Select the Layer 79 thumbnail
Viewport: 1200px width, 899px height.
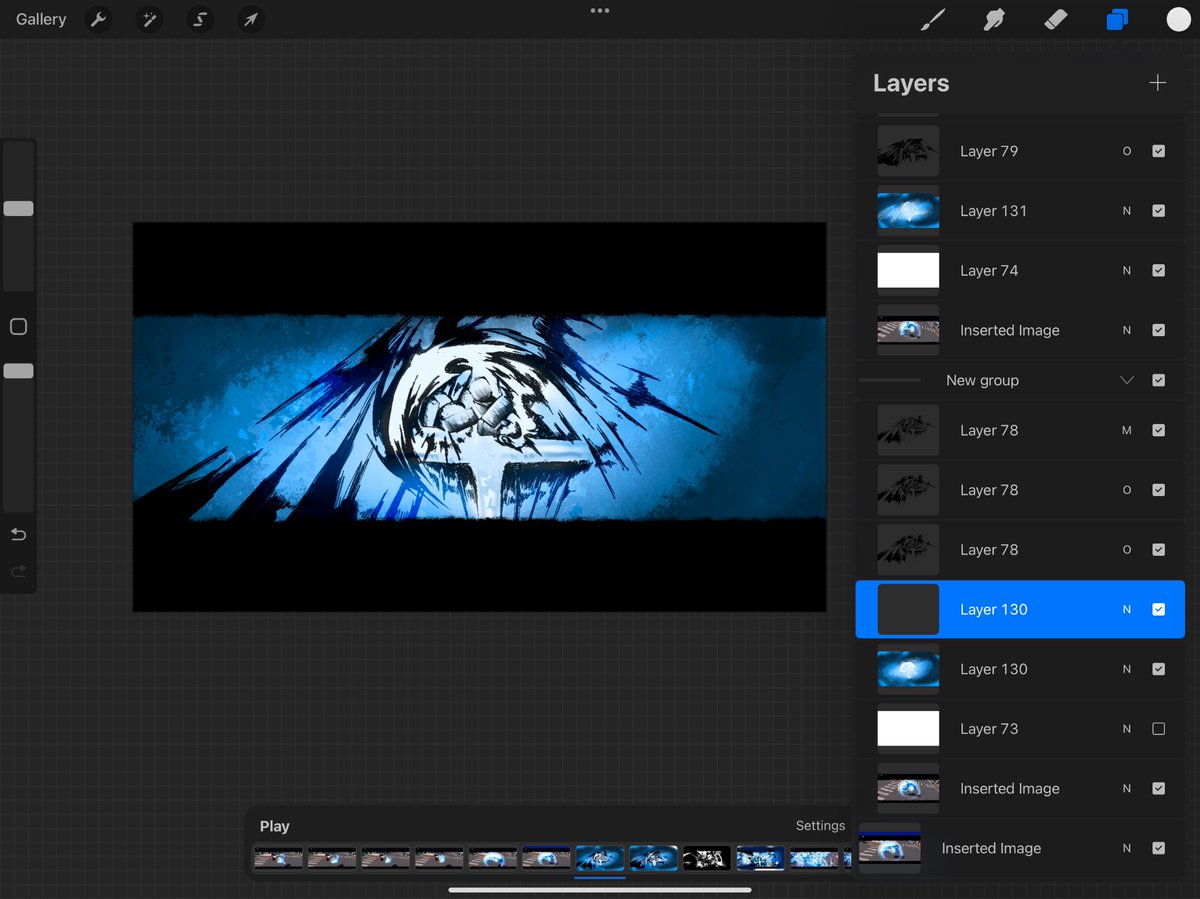(x=908, y=151)
